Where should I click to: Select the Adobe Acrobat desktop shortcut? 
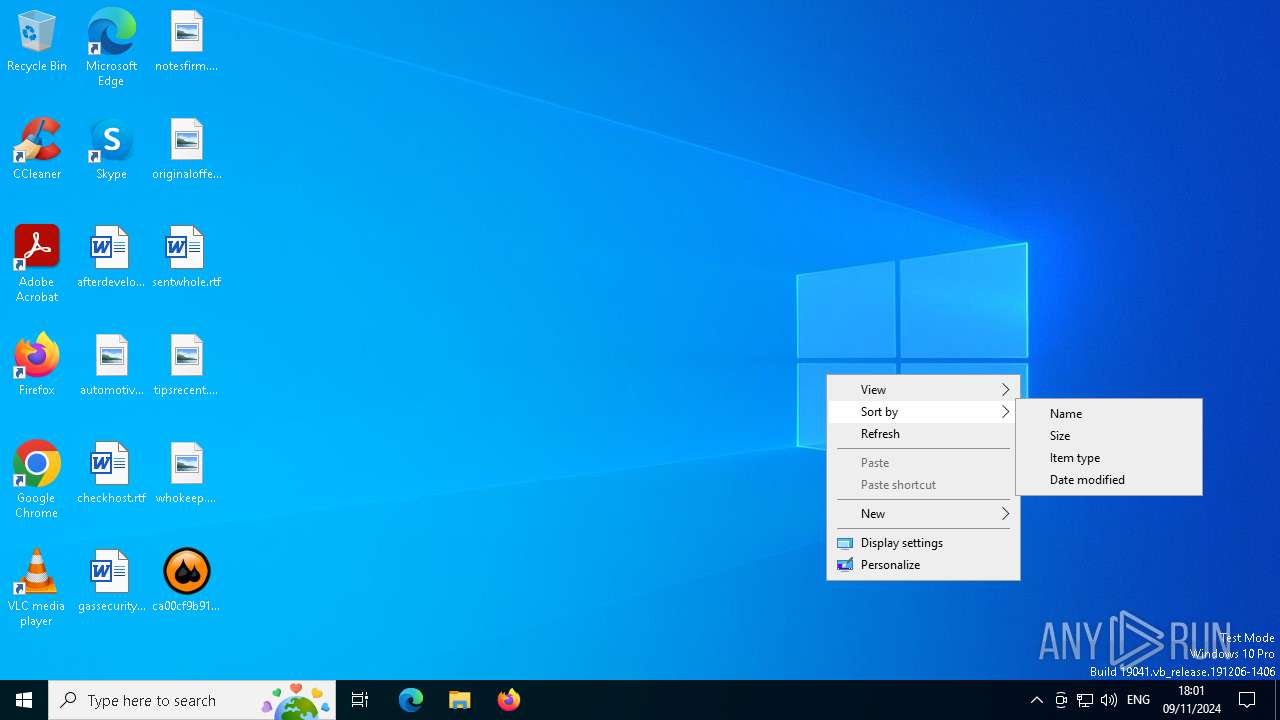[37, 264]
